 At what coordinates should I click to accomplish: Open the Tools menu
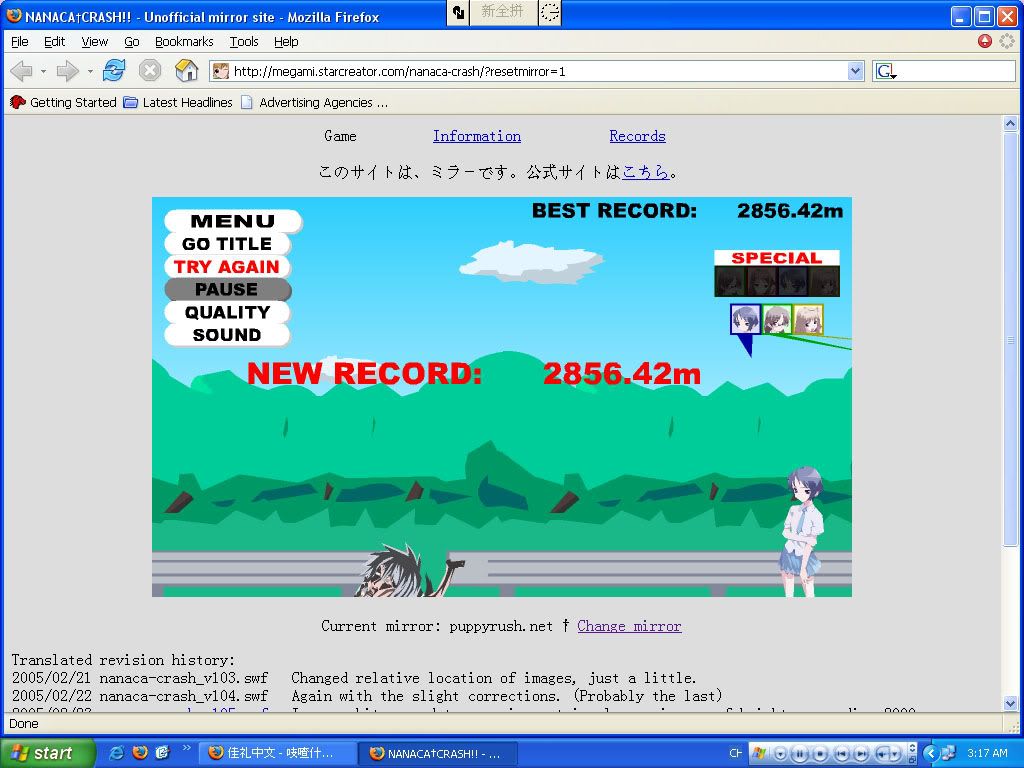coord(244,42)
